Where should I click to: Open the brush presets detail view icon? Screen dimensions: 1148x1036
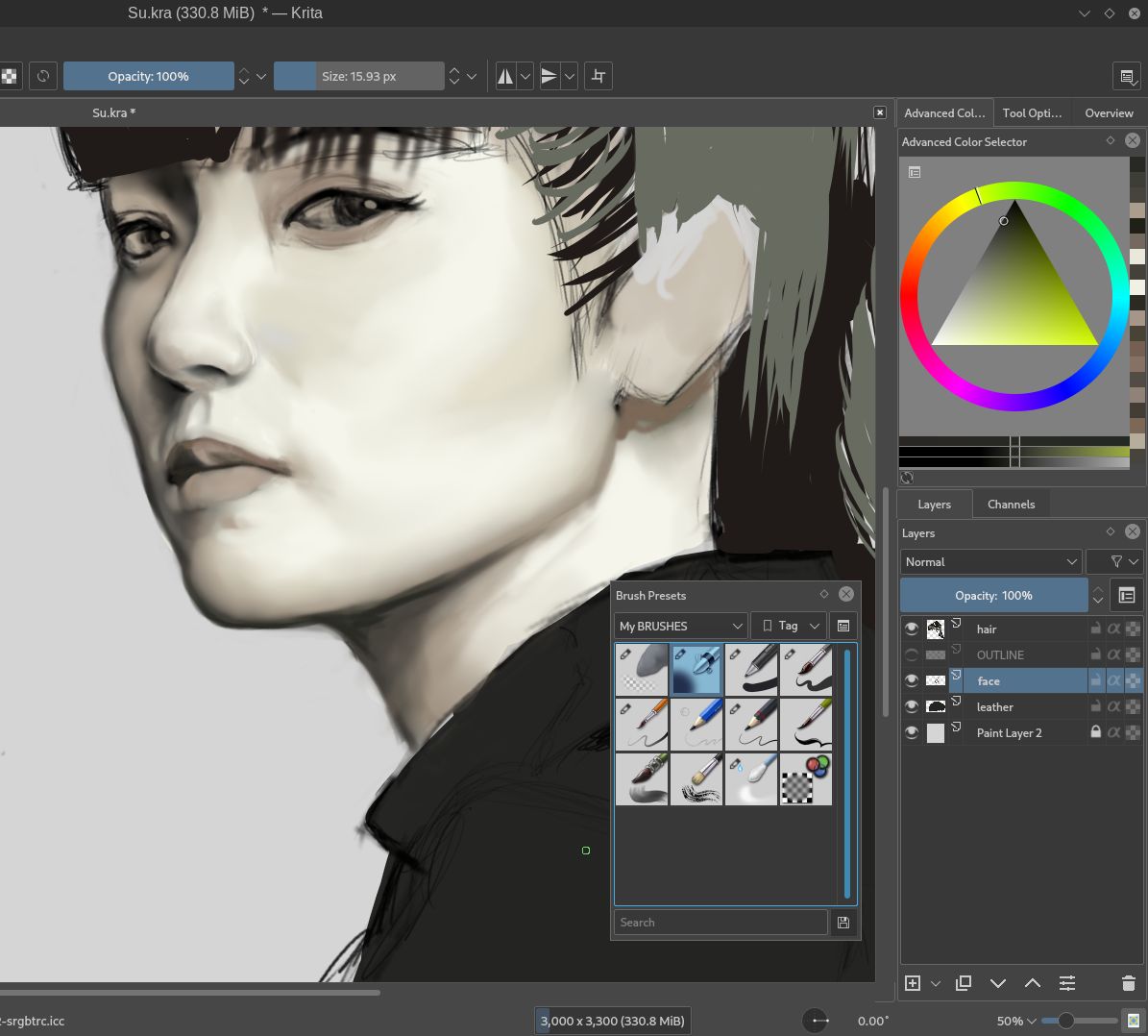[843, 626]
